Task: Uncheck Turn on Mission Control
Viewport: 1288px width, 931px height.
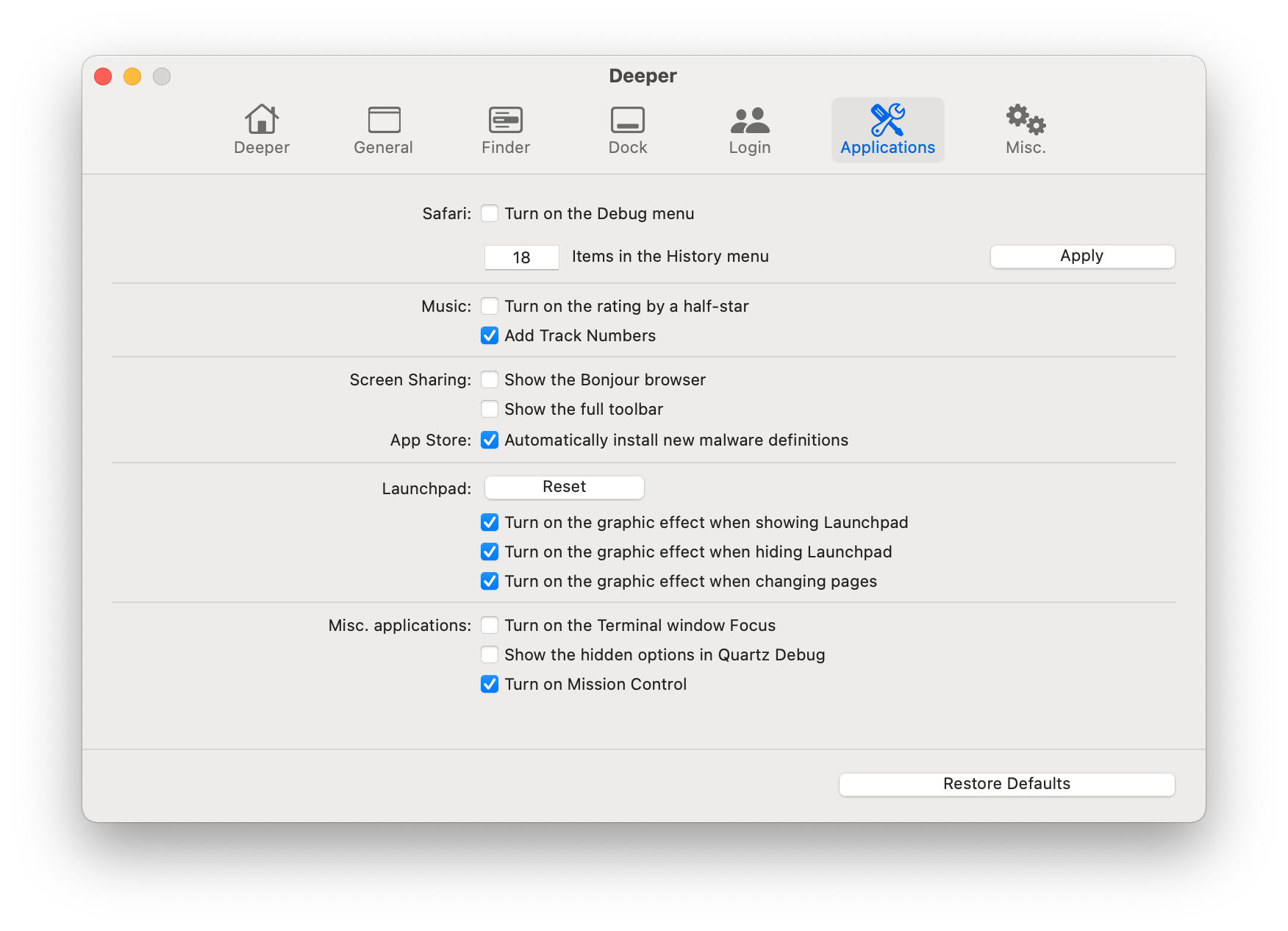Action: (x=490, y=684)
